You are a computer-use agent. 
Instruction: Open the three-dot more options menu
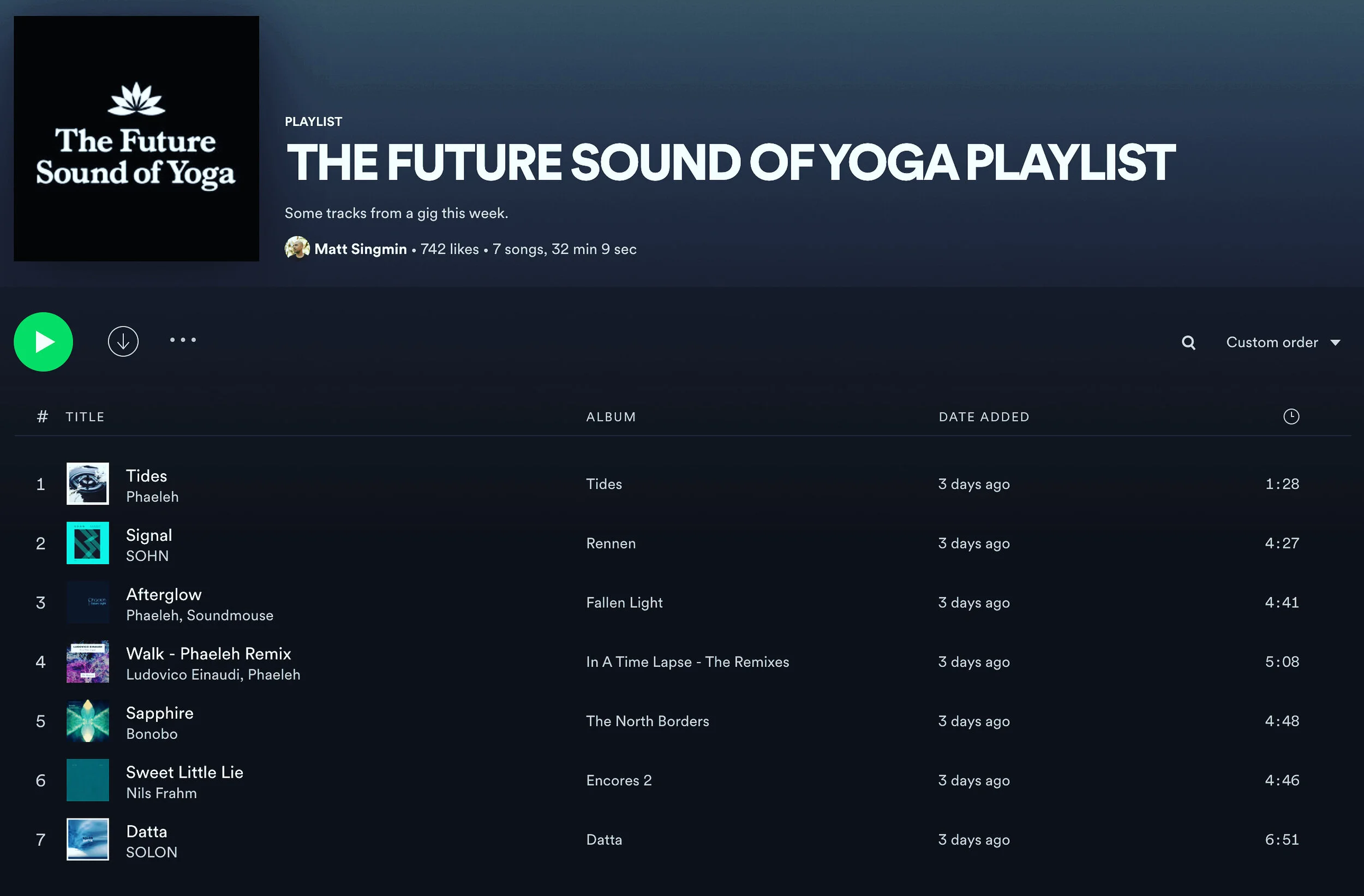183,340
